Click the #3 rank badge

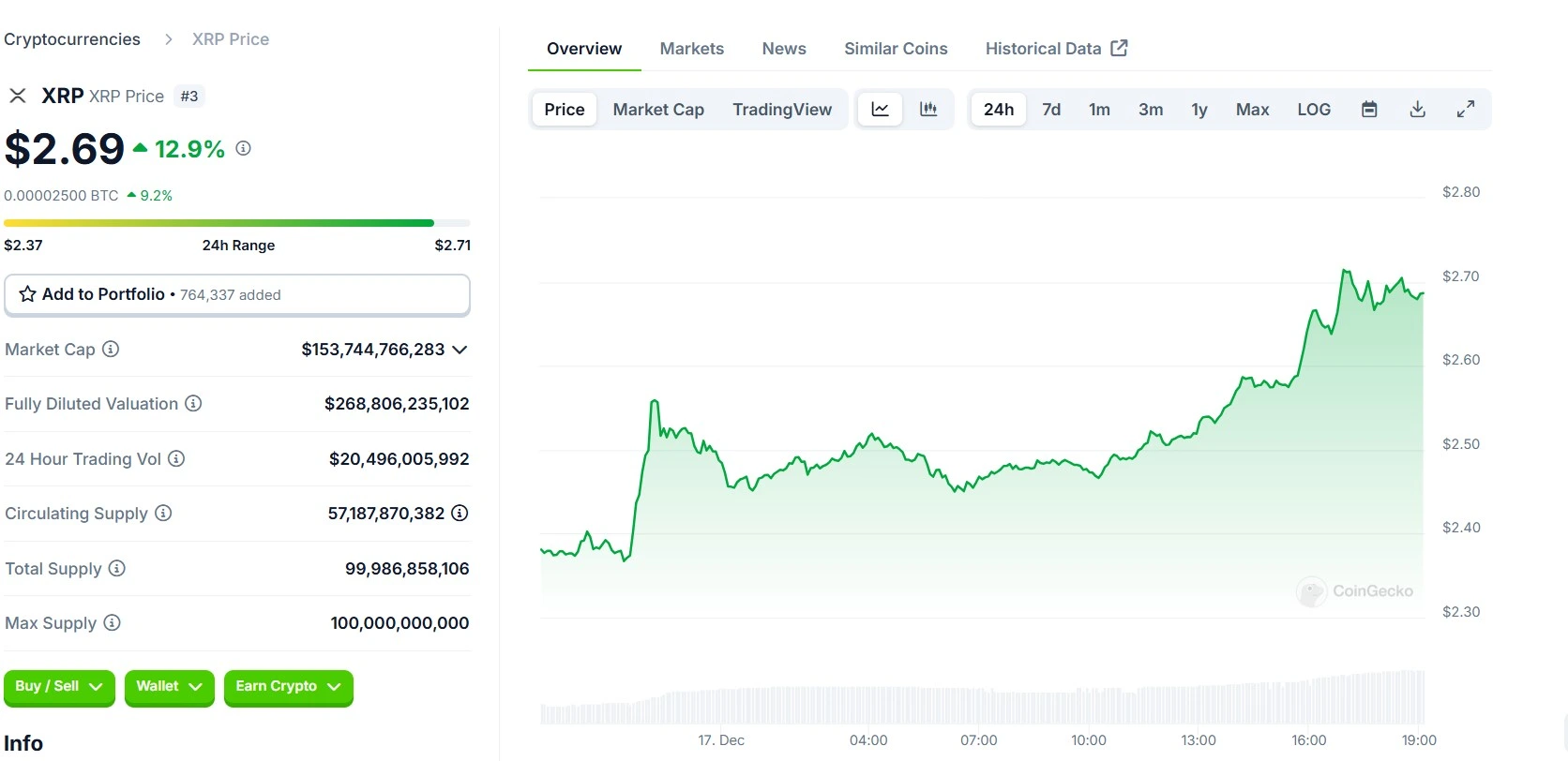coord(189,96)
